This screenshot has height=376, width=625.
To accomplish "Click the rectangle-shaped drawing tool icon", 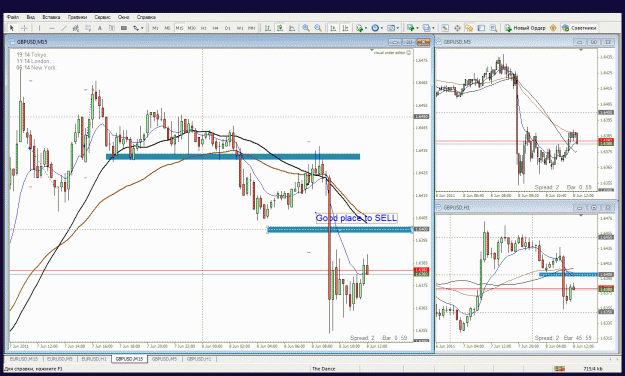I will tap(124, 28).
